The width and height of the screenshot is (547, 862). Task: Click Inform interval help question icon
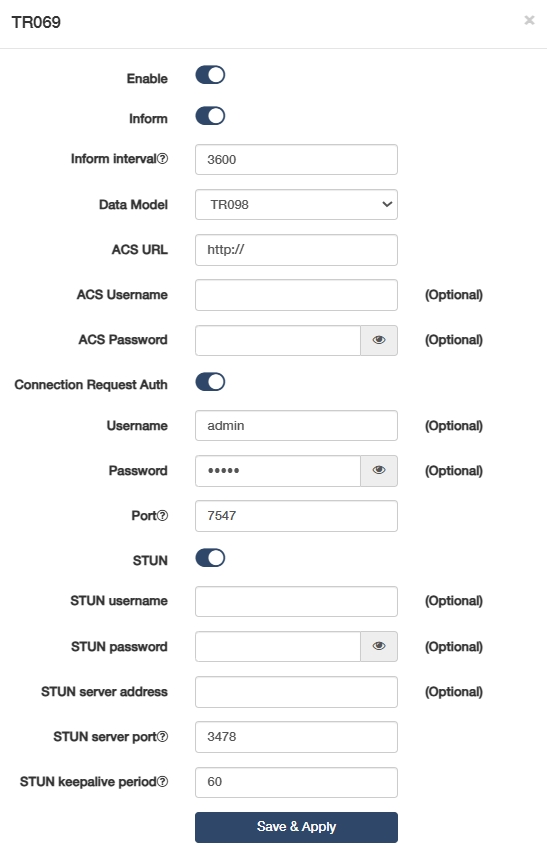point(163,158)
